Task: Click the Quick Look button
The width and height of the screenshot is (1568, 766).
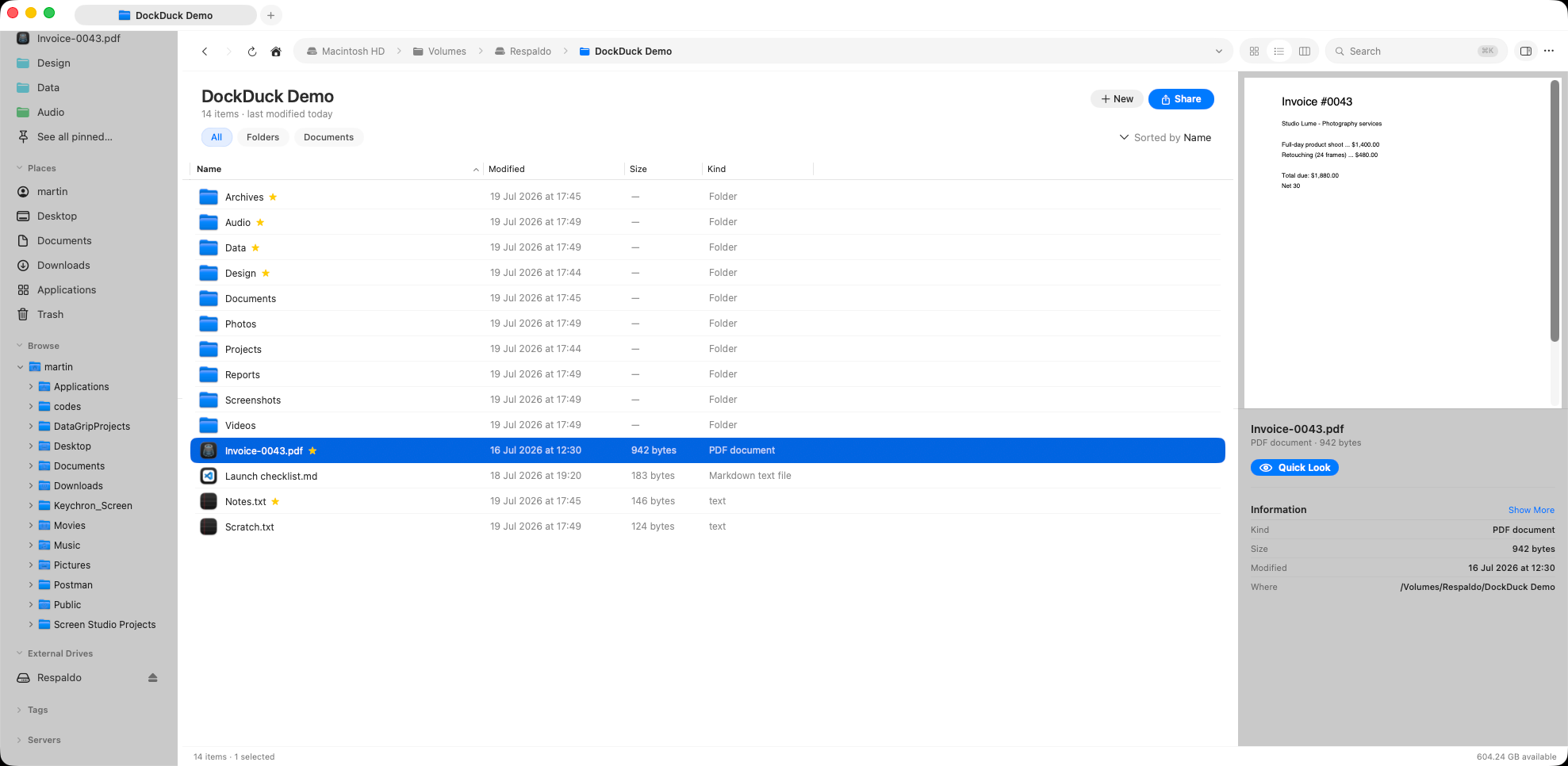Action: pos(1294,468)
